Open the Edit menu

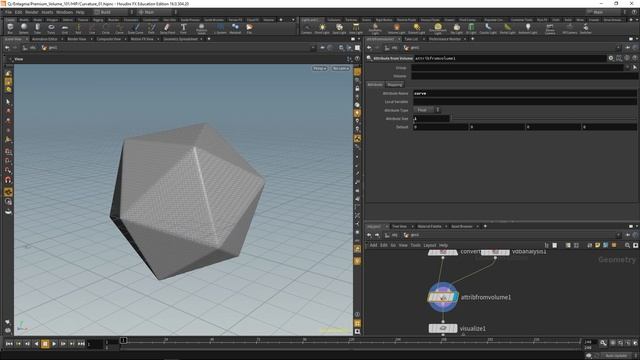click(x=18, y=12)
